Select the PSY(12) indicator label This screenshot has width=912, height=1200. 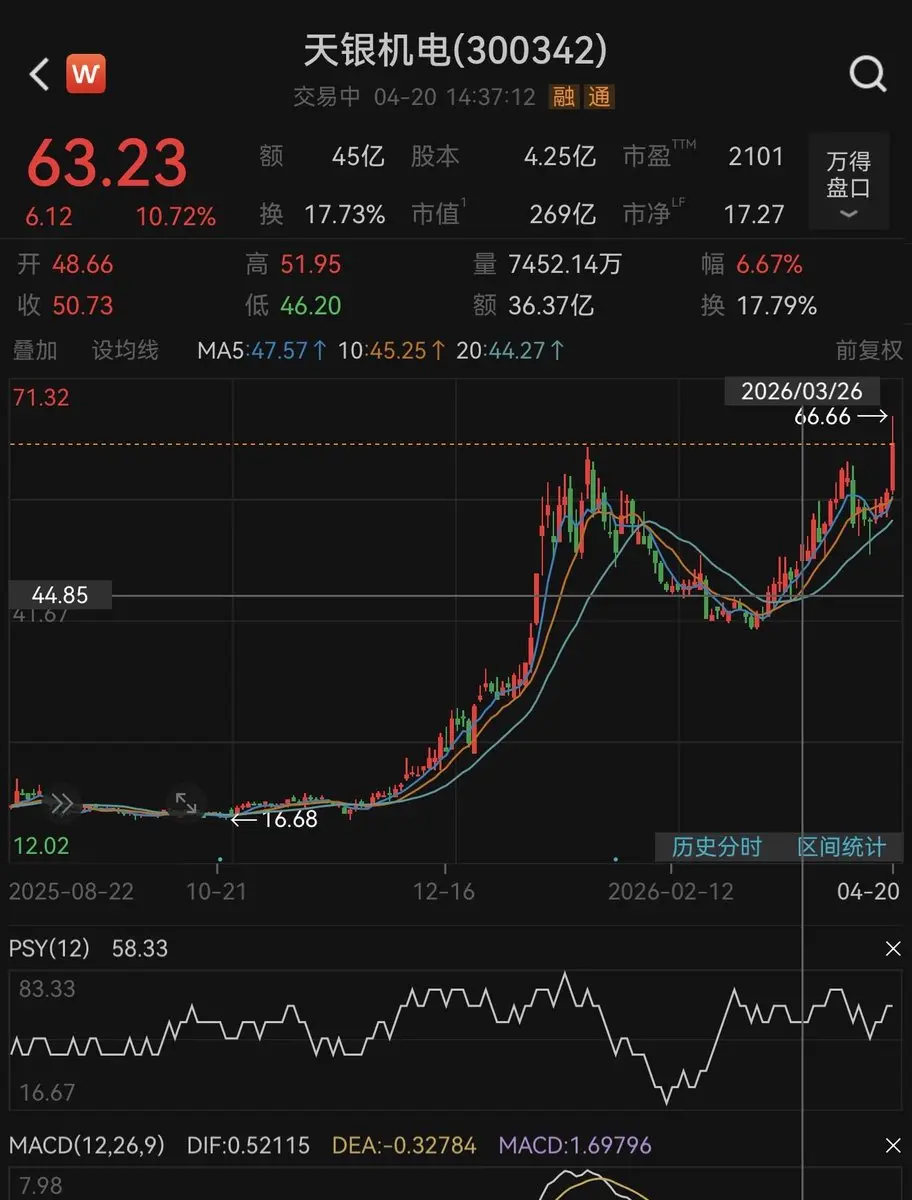click(49, 949)
